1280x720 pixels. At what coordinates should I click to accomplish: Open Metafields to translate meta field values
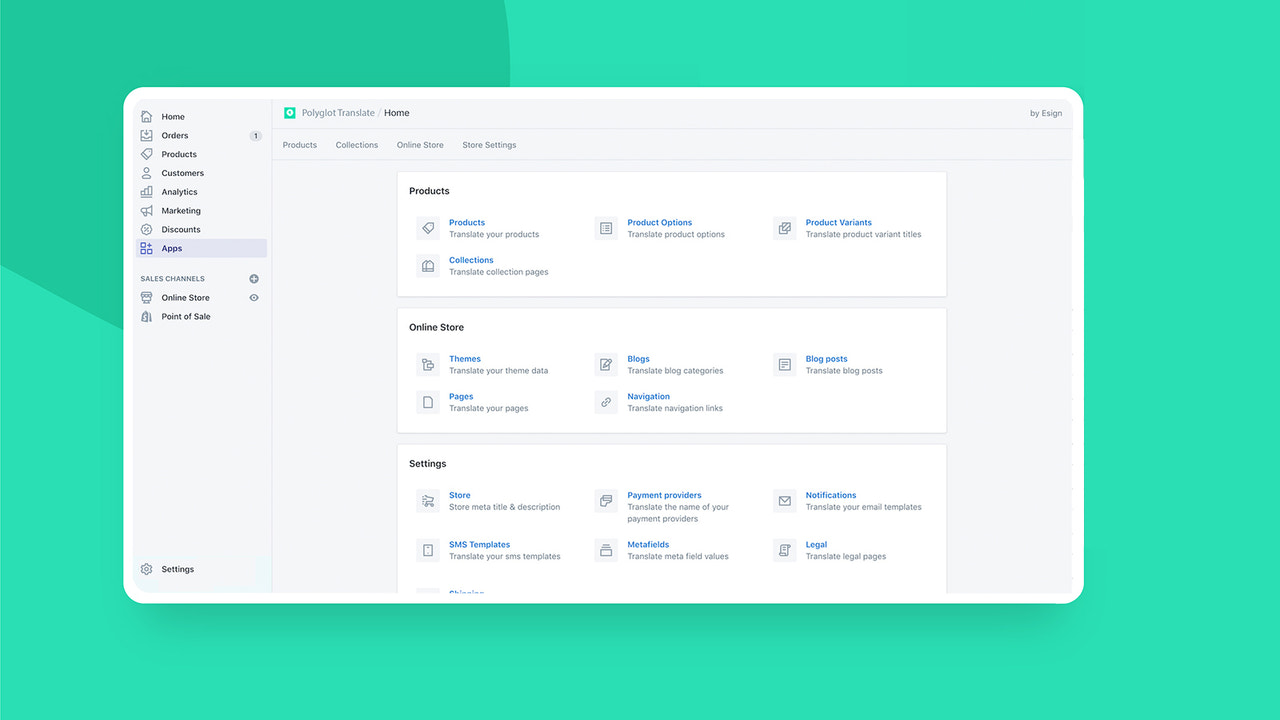[650, 543]
